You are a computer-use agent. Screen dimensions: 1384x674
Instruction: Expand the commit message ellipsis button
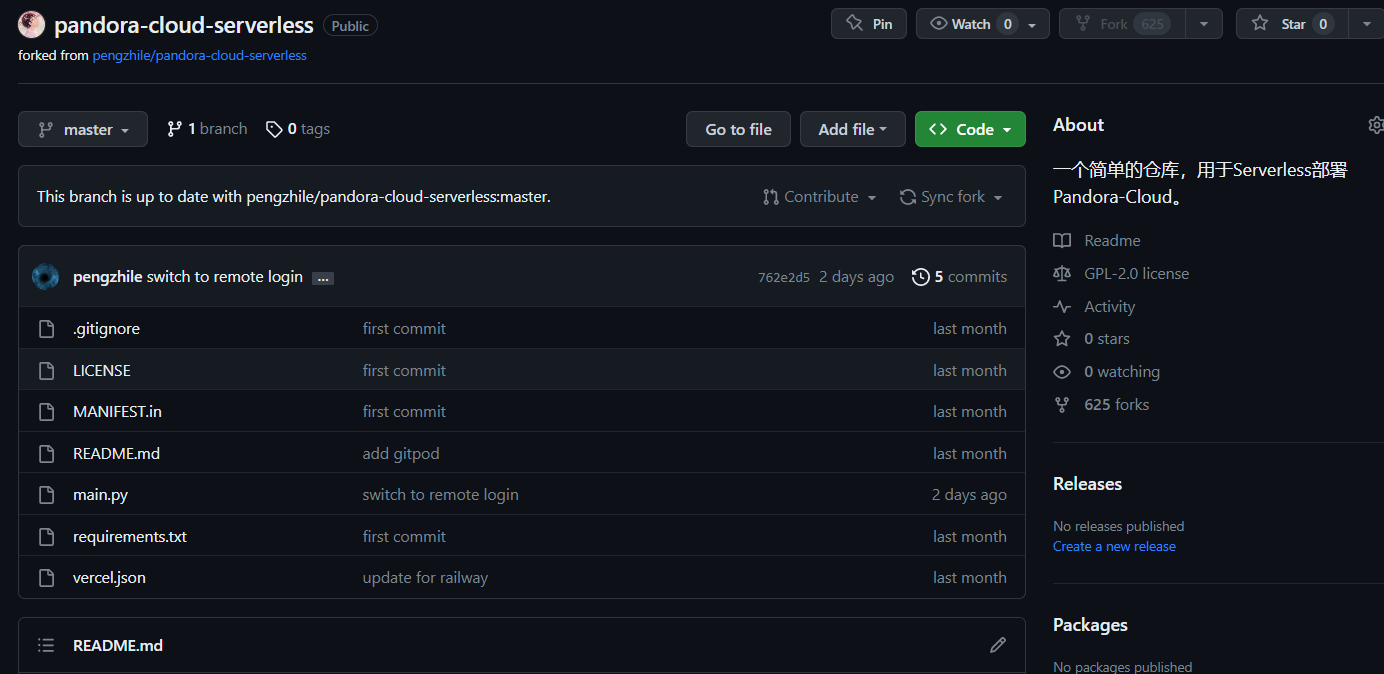(x=322, y=278)
